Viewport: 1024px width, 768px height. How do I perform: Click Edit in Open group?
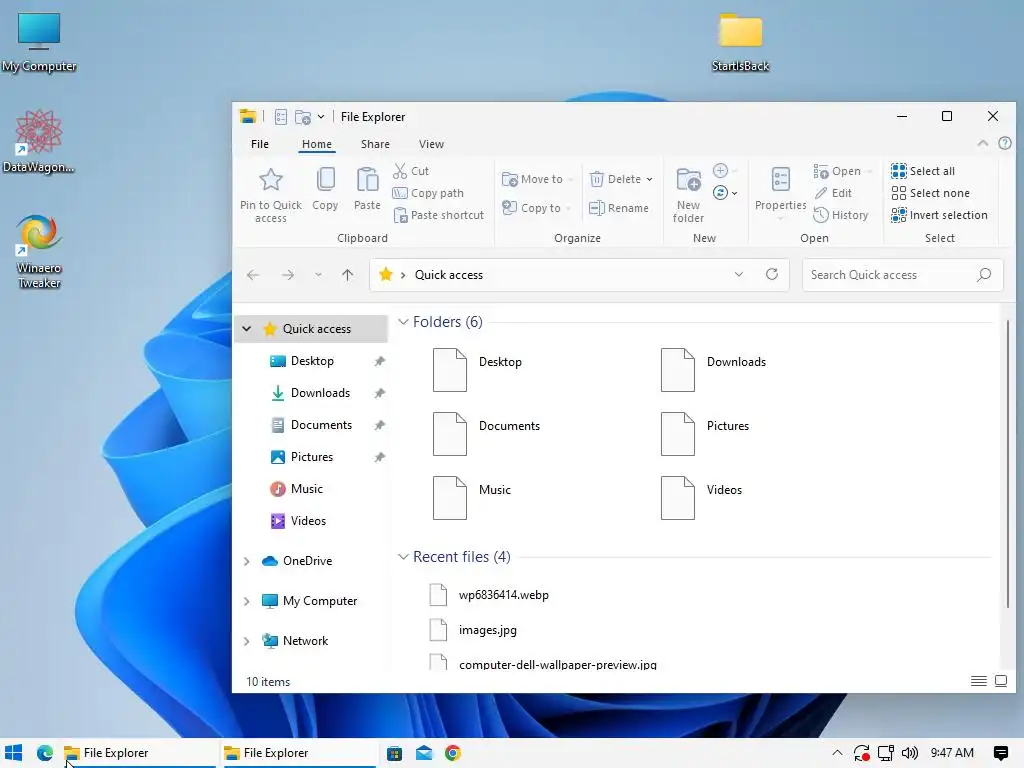point(833,193)
